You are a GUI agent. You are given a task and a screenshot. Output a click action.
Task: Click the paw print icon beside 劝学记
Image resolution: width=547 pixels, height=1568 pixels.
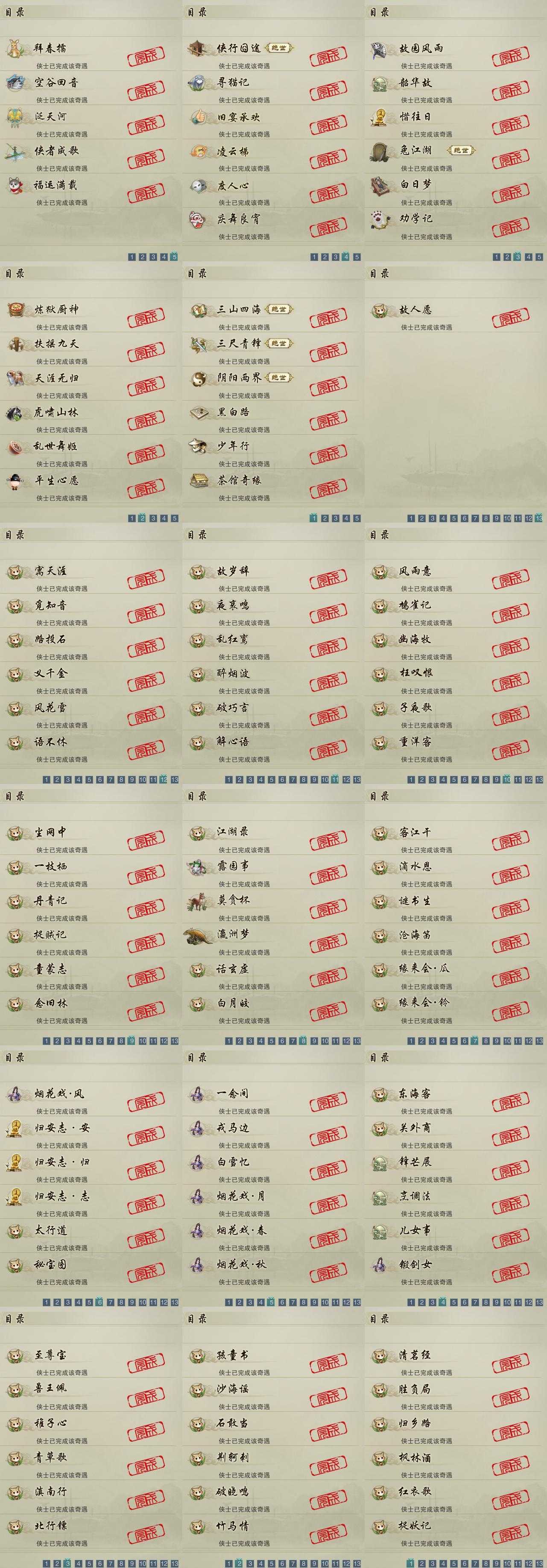(380, 219)
